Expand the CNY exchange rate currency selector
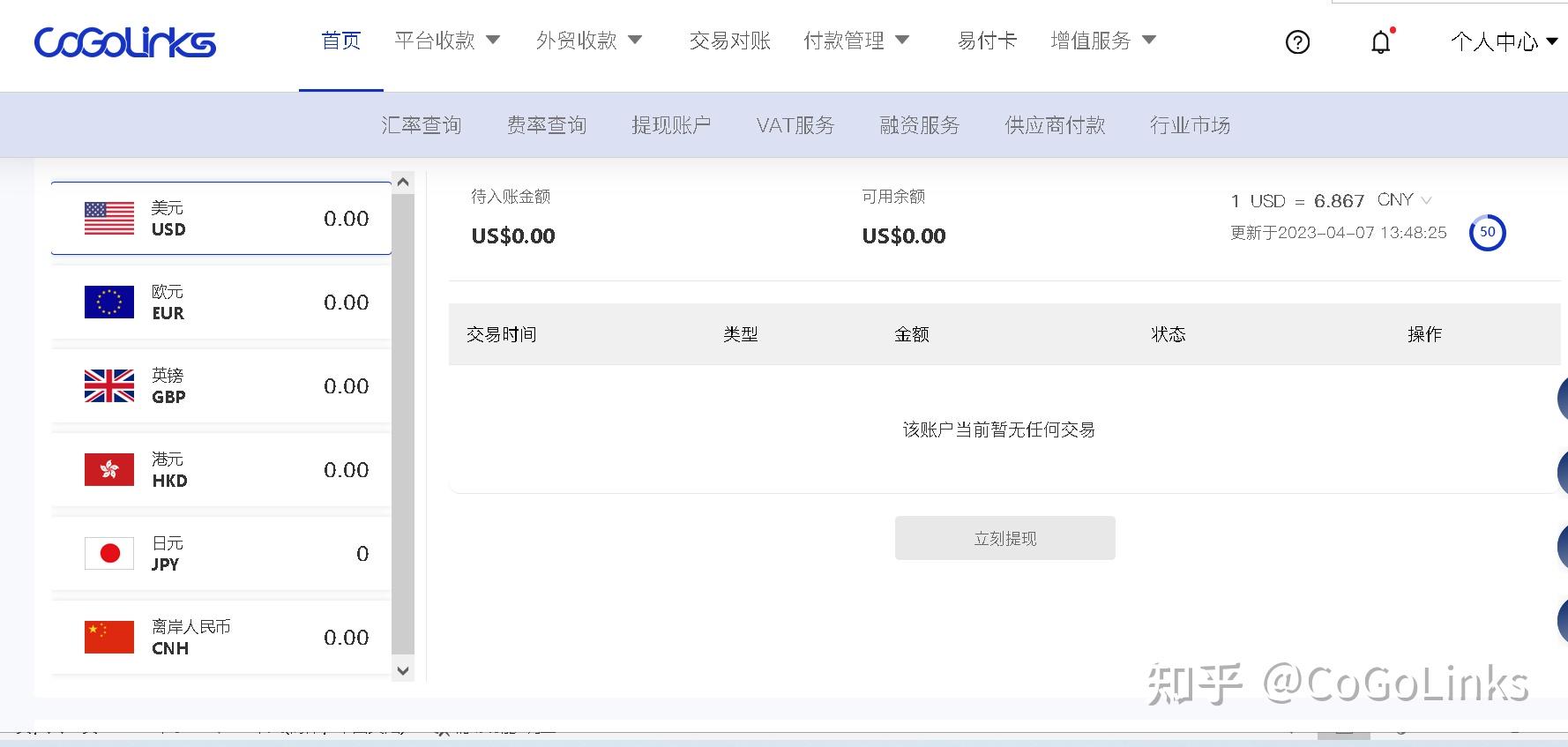 coord(1428,200)
